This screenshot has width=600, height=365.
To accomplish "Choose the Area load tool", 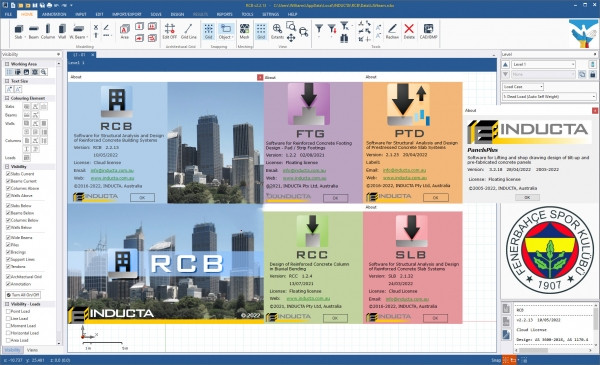I will [124, 31].
